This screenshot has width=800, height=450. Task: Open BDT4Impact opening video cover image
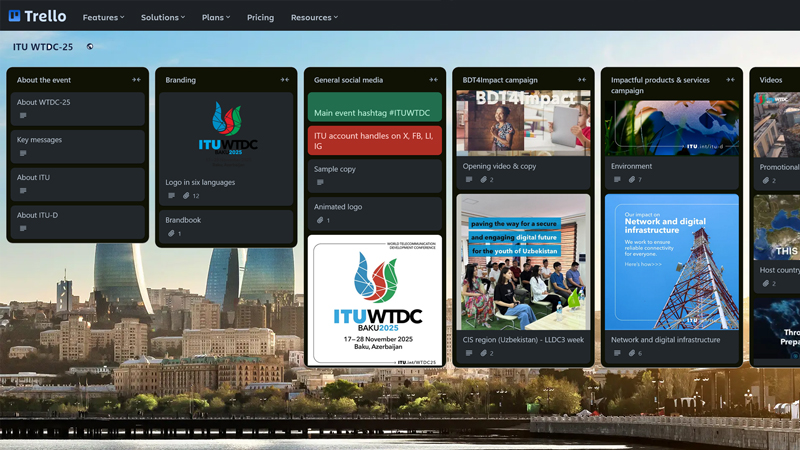523,123
